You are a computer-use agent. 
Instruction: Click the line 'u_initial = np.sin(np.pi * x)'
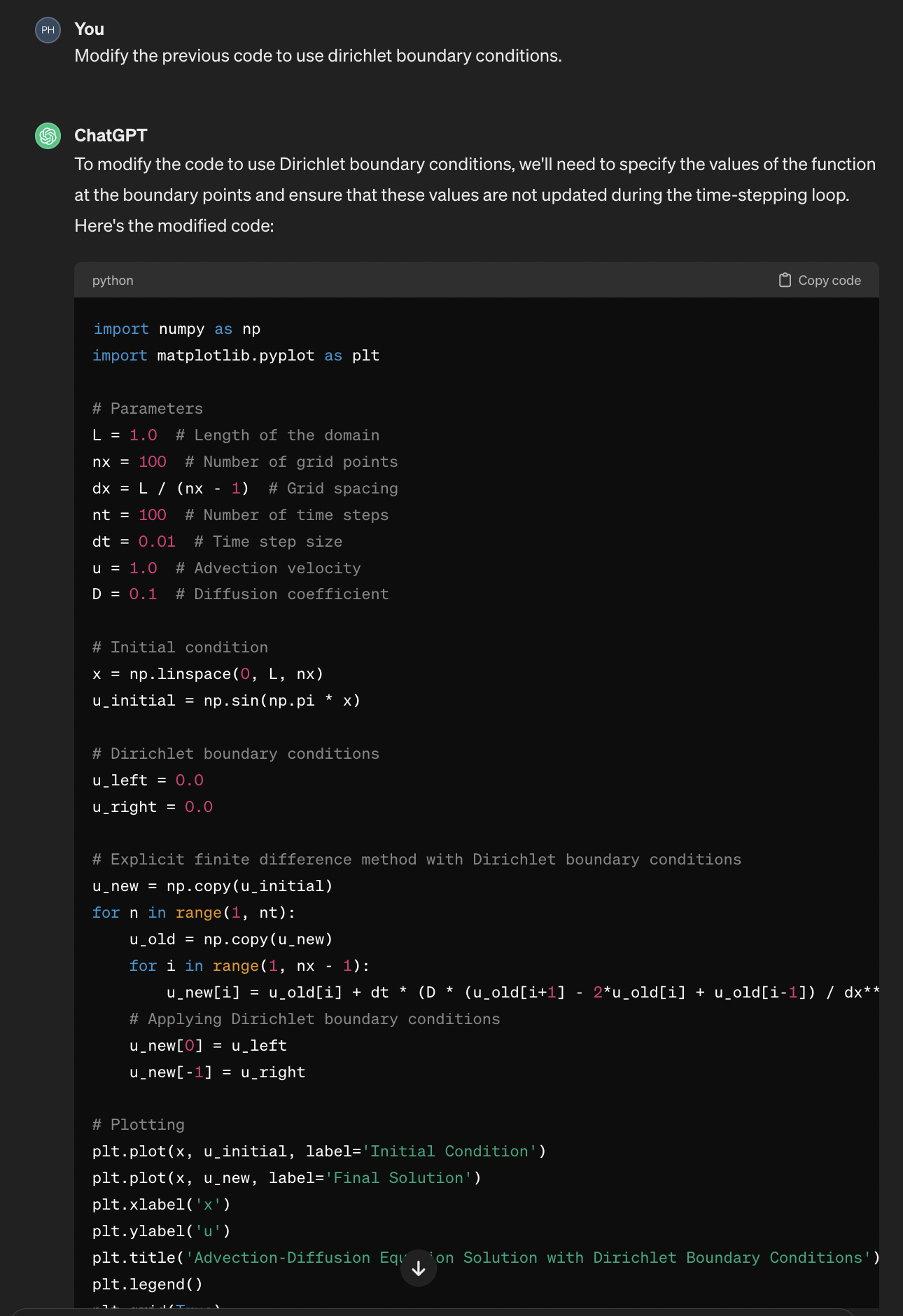226,701
